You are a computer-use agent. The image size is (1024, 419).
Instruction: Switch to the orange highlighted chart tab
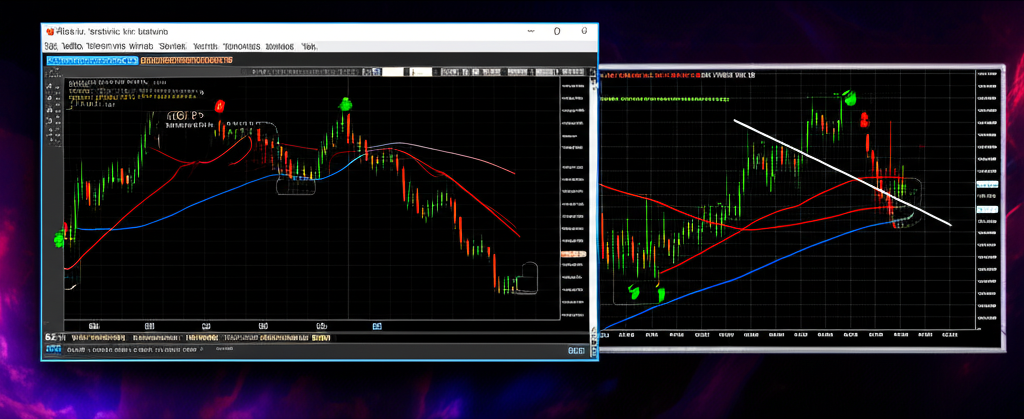click(x=185, y=60)
